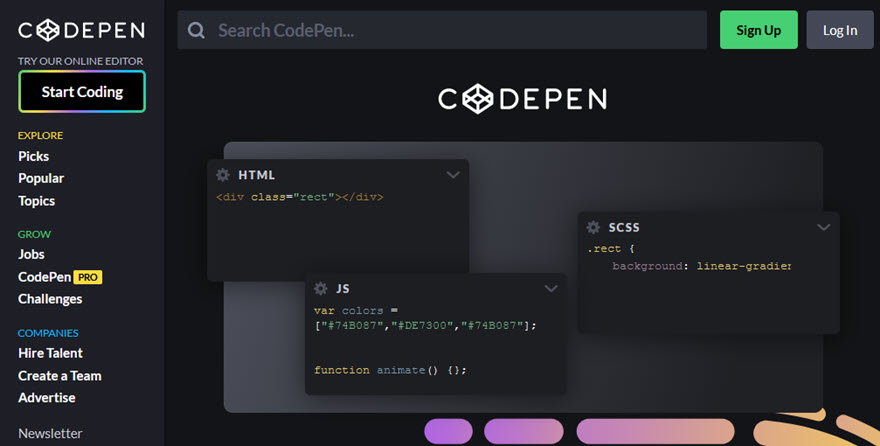Viewport: 880px width, 446px height.
Task: Open the JS panel settings gear
Action: pyautogui.click(x=320, y=288)
